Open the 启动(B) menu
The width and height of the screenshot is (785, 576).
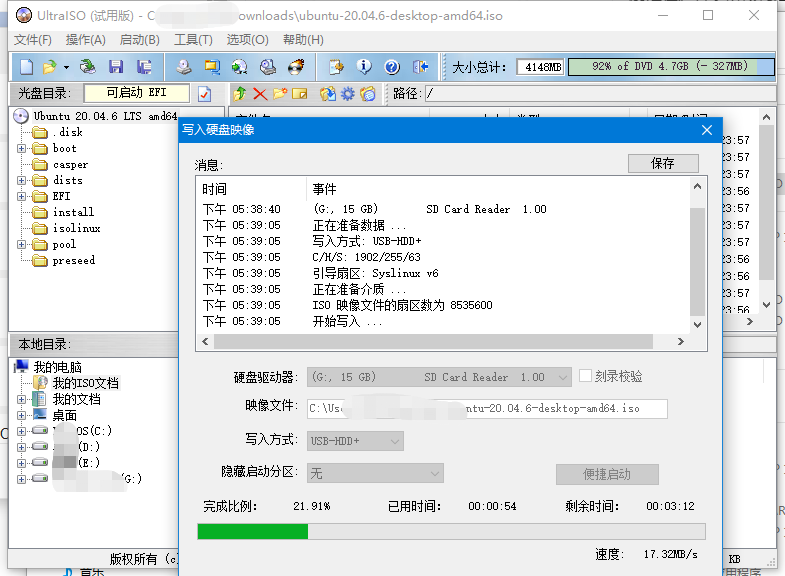click(x=140, y=40)
